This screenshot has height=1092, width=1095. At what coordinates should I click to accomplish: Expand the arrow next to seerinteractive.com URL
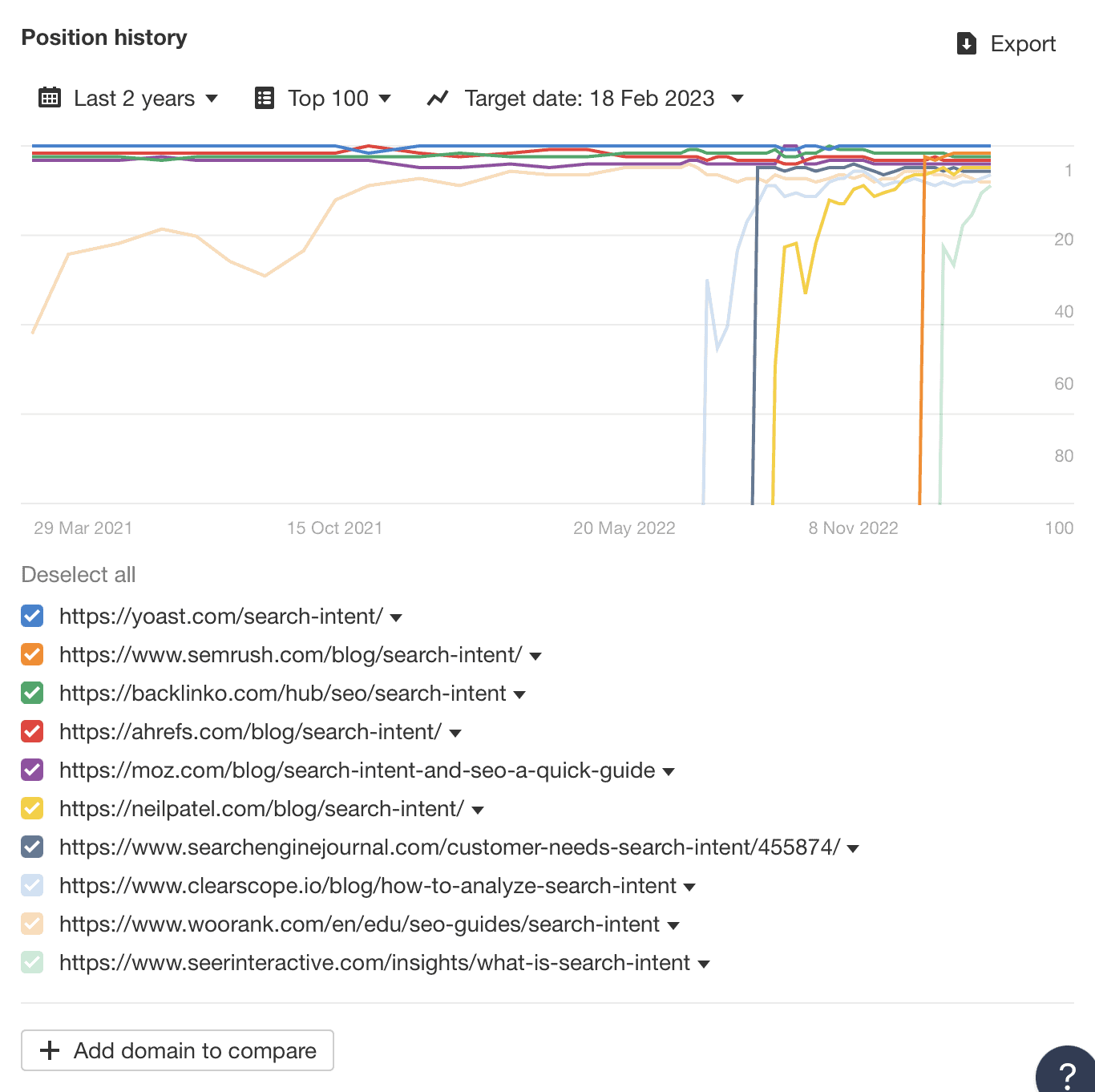pos(704,964)
